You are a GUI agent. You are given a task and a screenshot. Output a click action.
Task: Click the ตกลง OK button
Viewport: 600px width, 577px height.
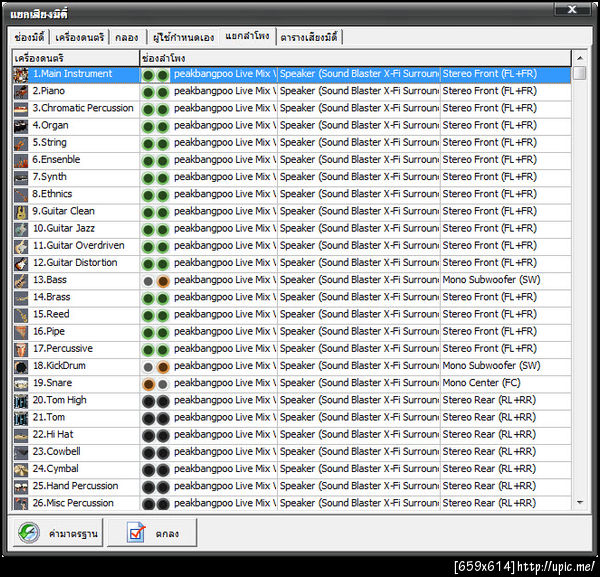(x=152, y=533)
